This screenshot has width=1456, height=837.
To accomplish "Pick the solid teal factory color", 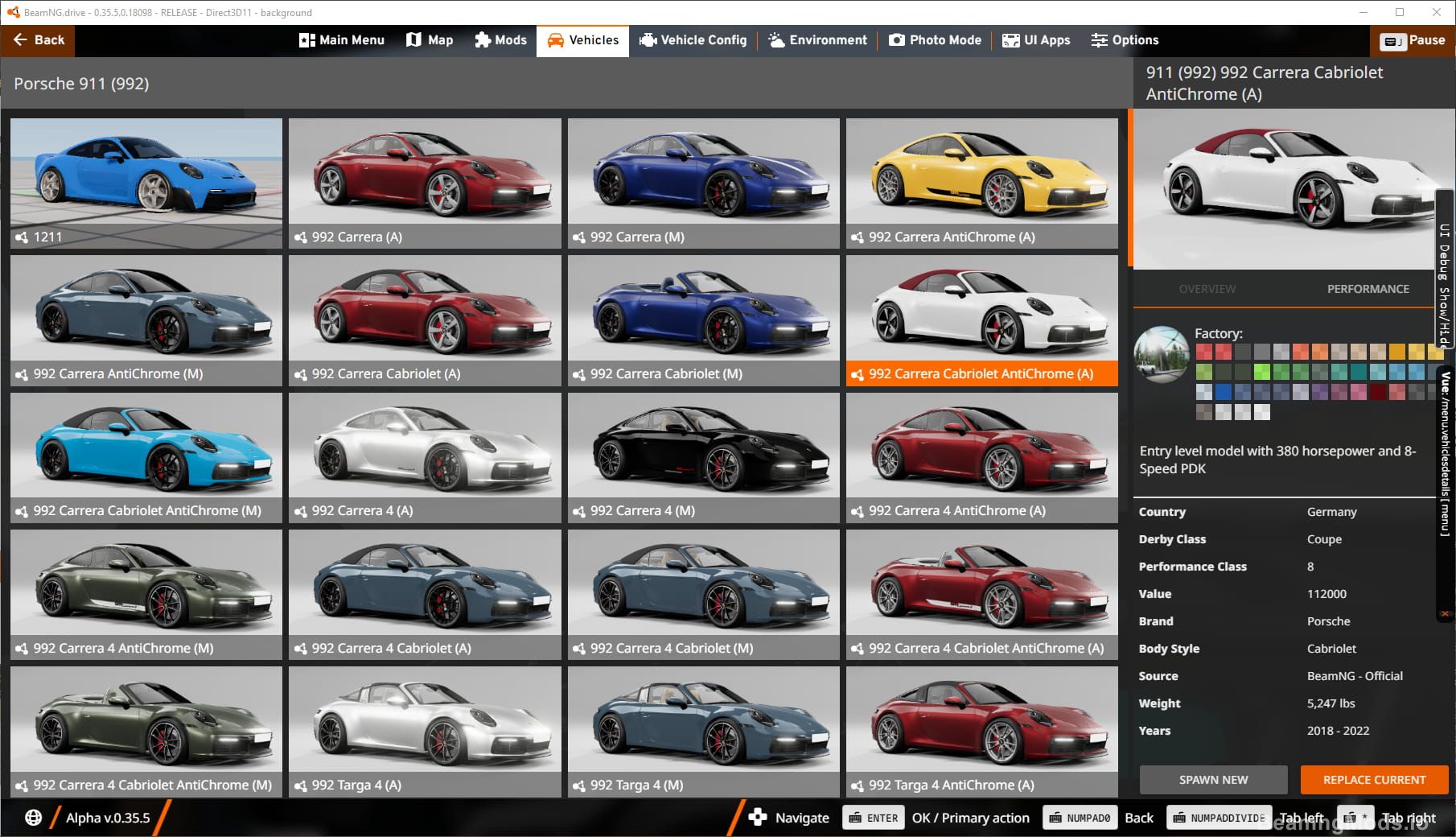I will tap(1359, 372).
